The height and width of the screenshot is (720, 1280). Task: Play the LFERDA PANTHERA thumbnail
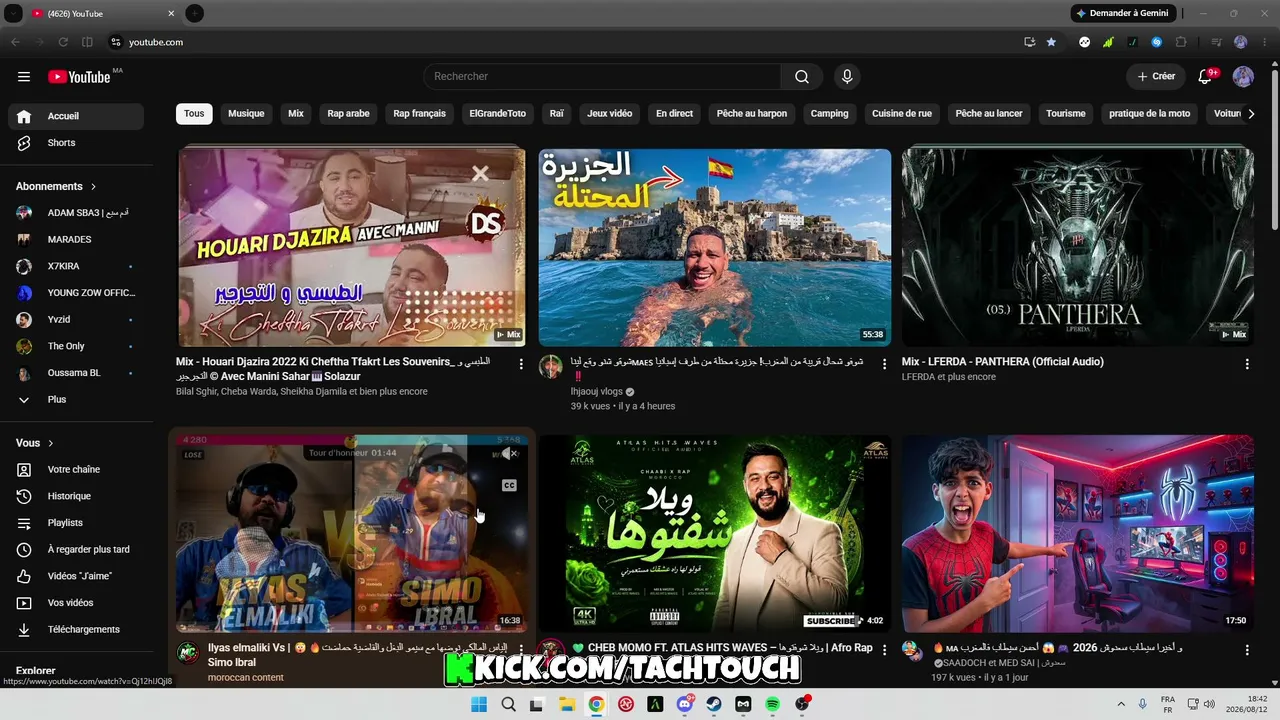(1078, 247)
